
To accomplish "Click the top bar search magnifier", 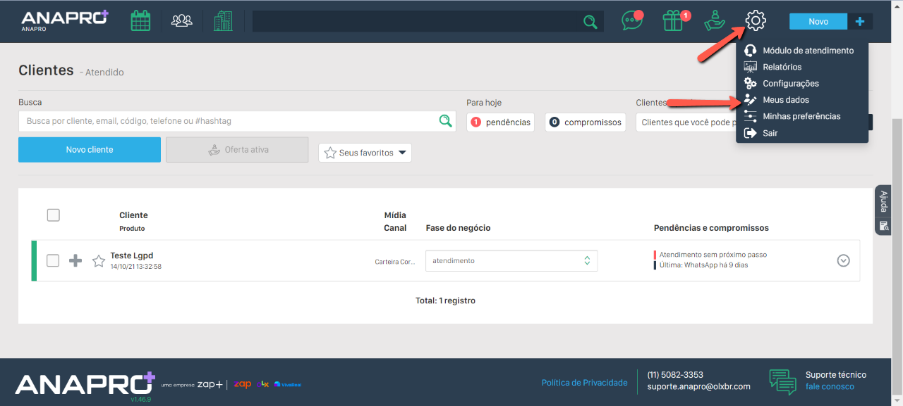I will [x=590, y=22].
